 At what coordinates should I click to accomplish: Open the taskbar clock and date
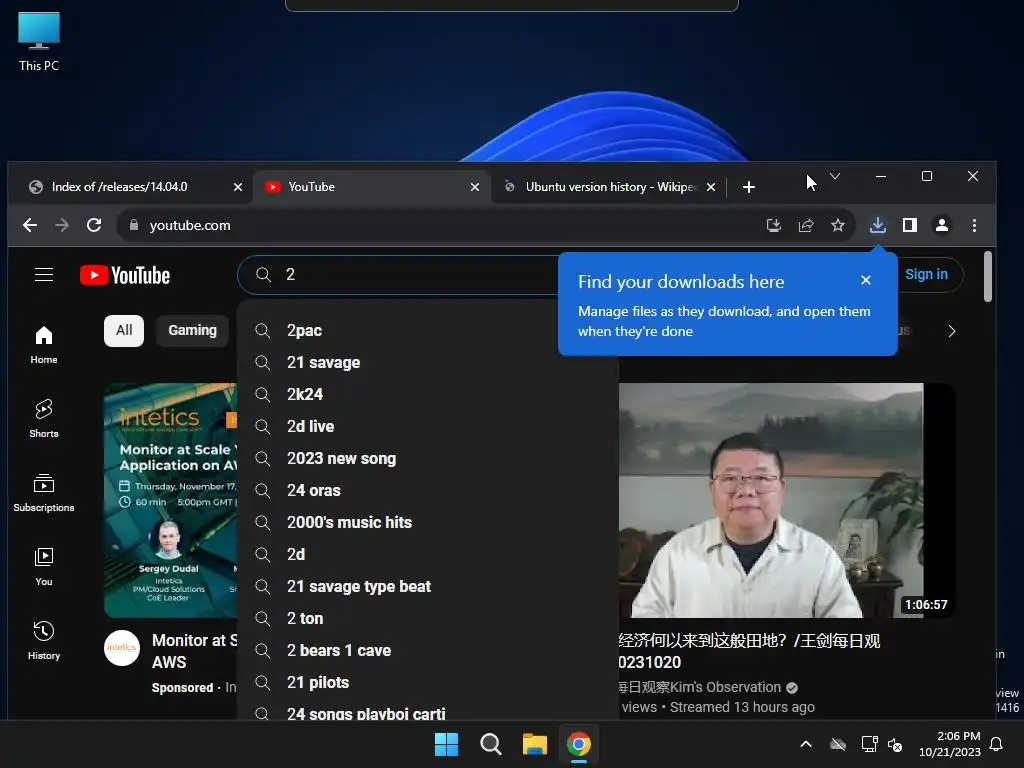tap(950, 744)
